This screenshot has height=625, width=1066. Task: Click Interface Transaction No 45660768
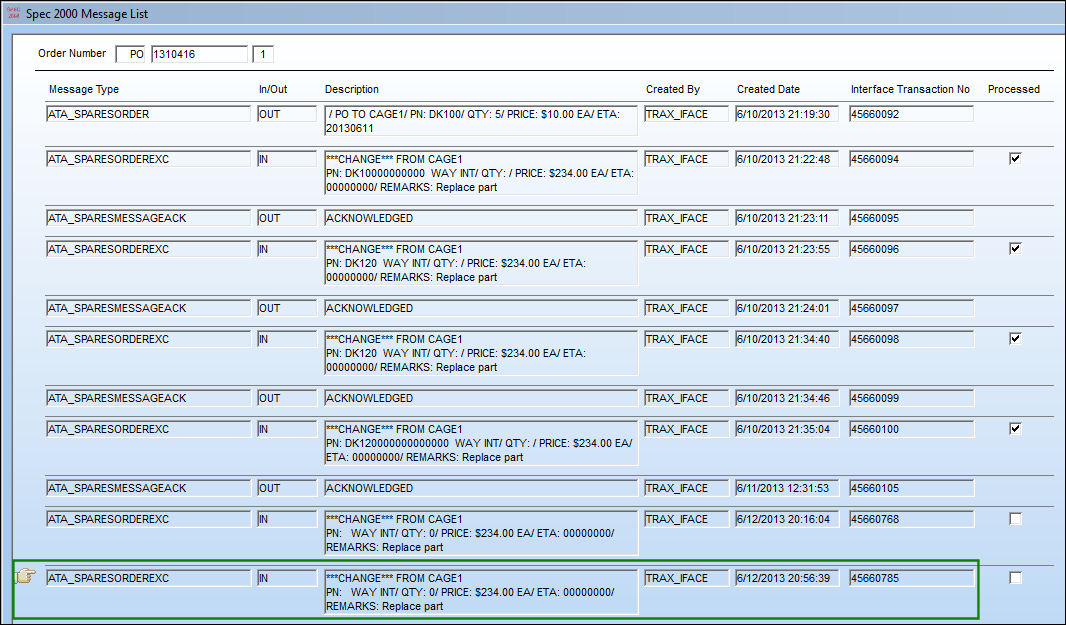click(912, 519)
